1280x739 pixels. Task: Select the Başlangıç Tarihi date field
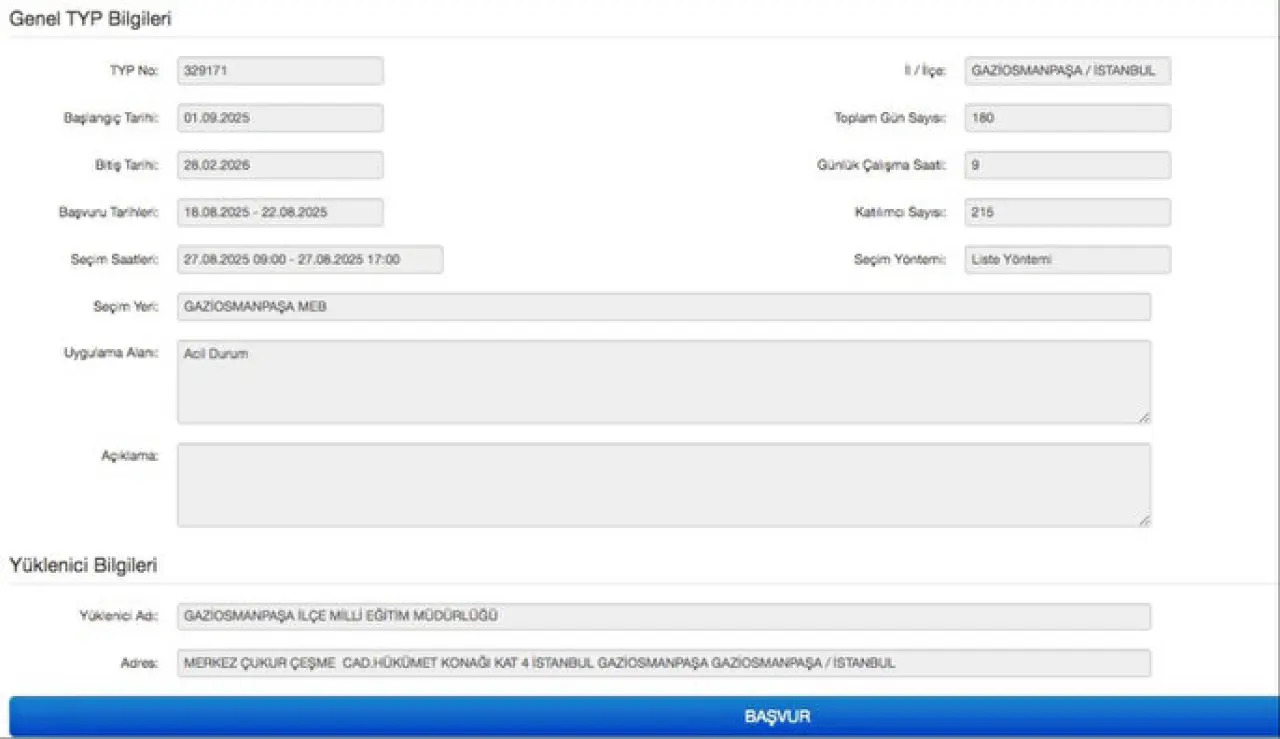280,118
